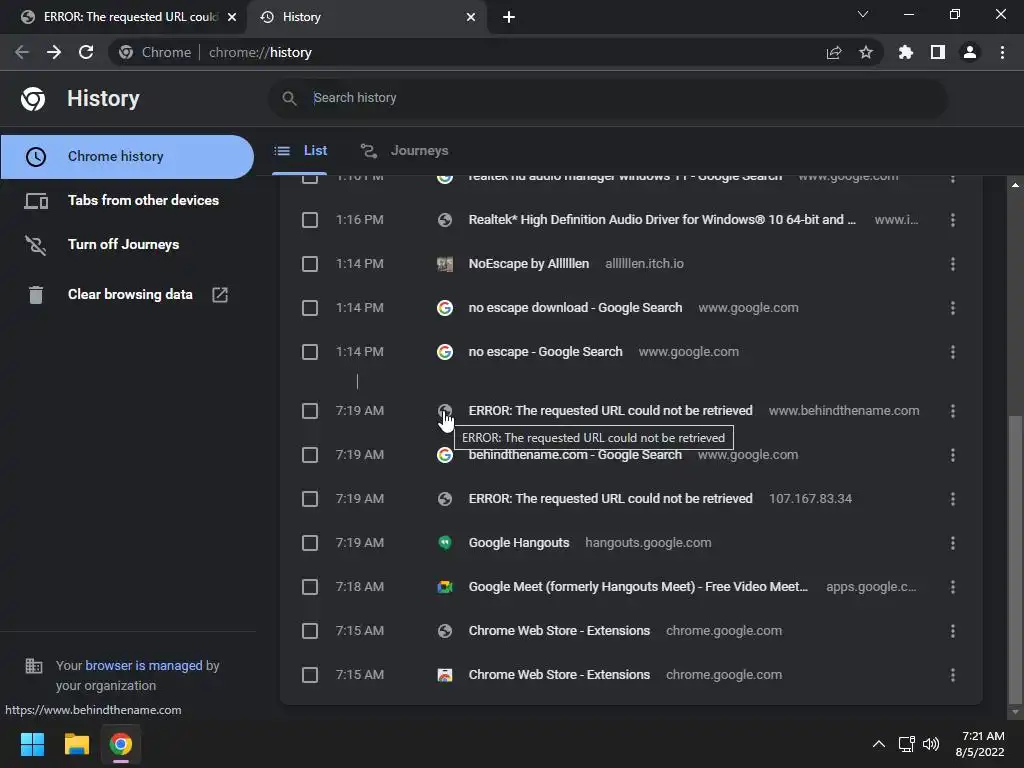This screenshot has height=768, width=1024.
Task: Share this page icon in address bar
Action: pos(834,52)
